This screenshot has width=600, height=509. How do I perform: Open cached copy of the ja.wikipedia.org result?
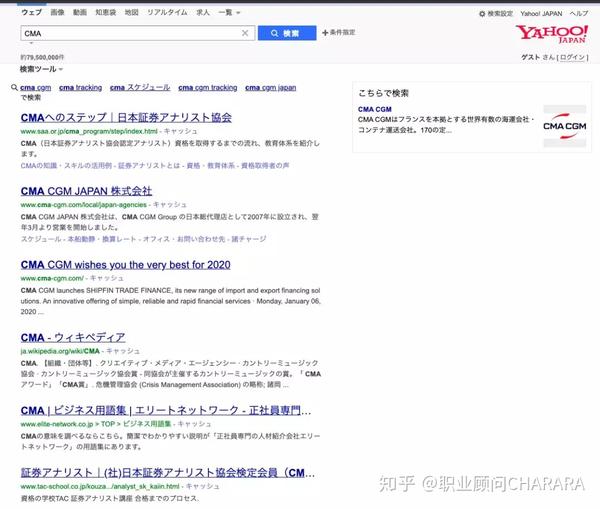[x=123, y=351]
